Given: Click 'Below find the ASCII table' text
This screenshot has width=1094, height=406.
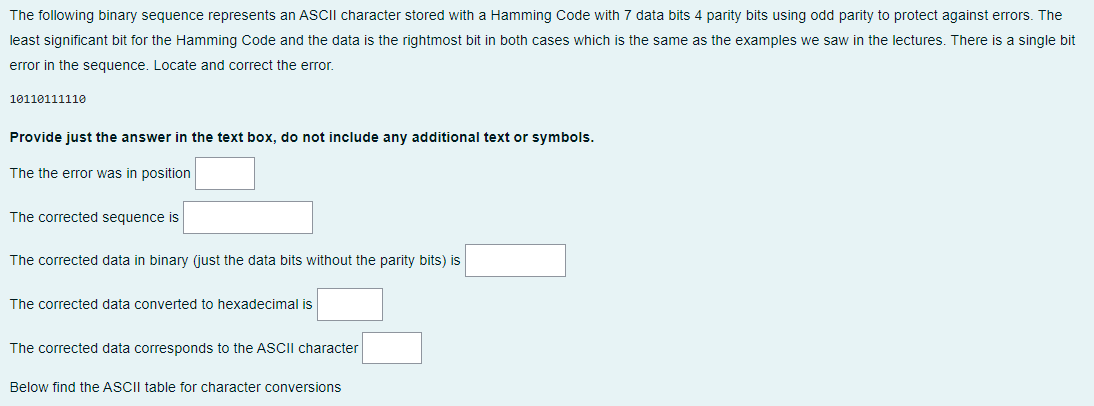Looking at the screenshot, I should click(176, 387).
